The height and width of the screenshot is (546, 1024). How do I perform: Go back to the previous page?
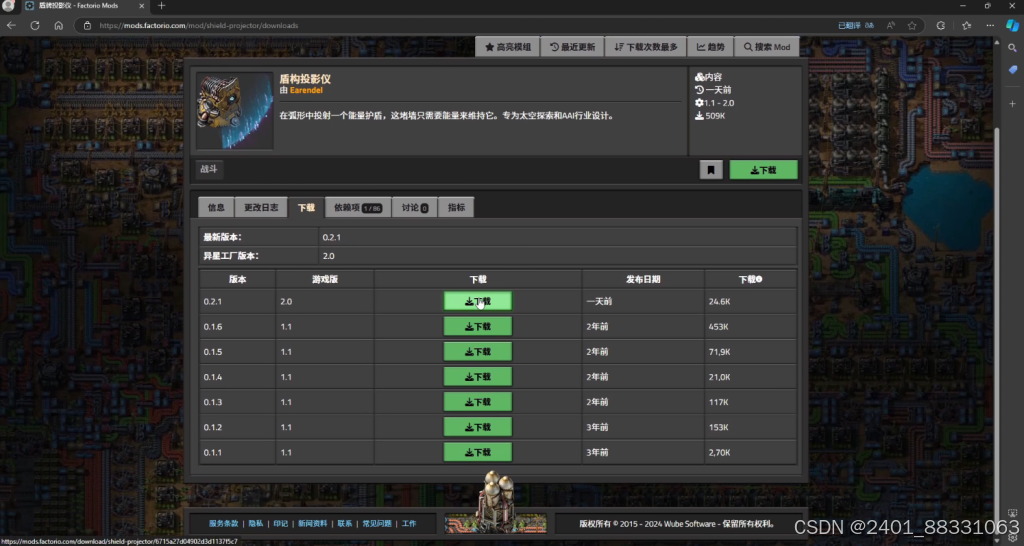tap(11, 25)
